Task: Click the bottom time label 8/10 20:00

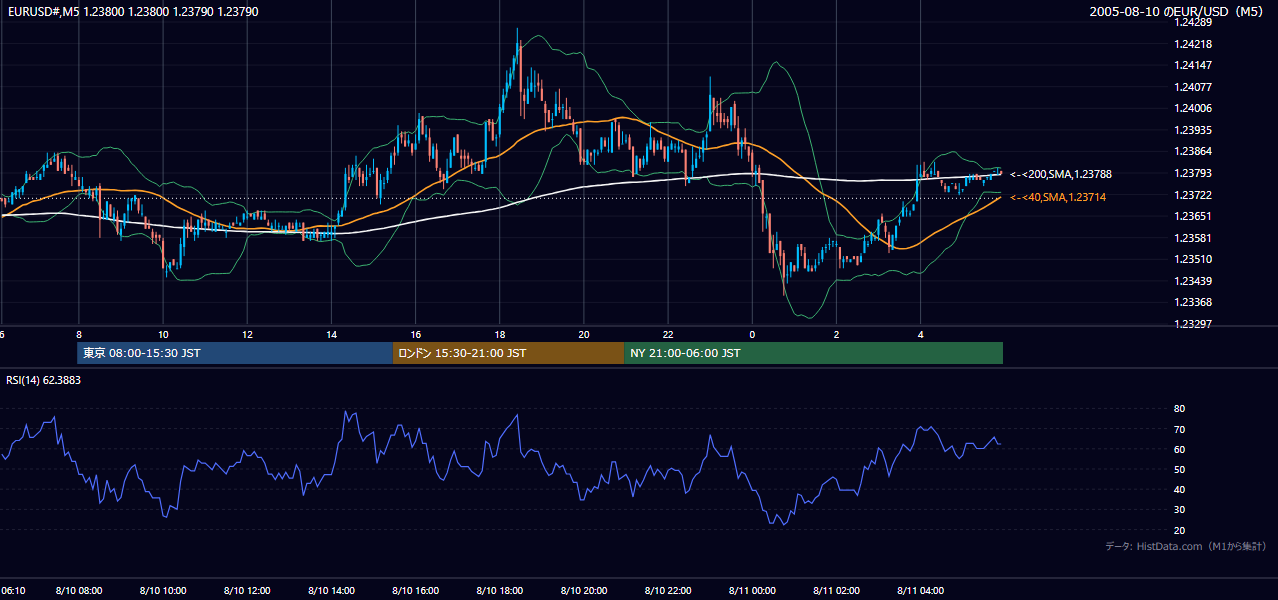Action: click(x=584, y=591)
